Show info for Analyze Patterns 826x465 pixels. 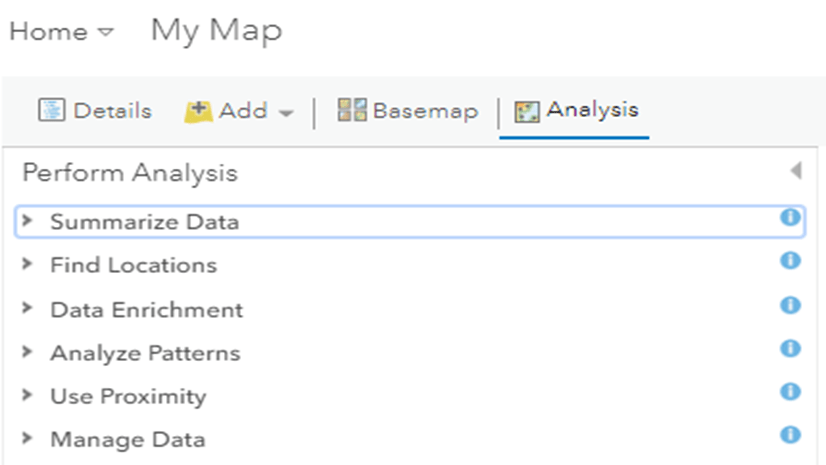pyautogui.click(x=790, y=349)
